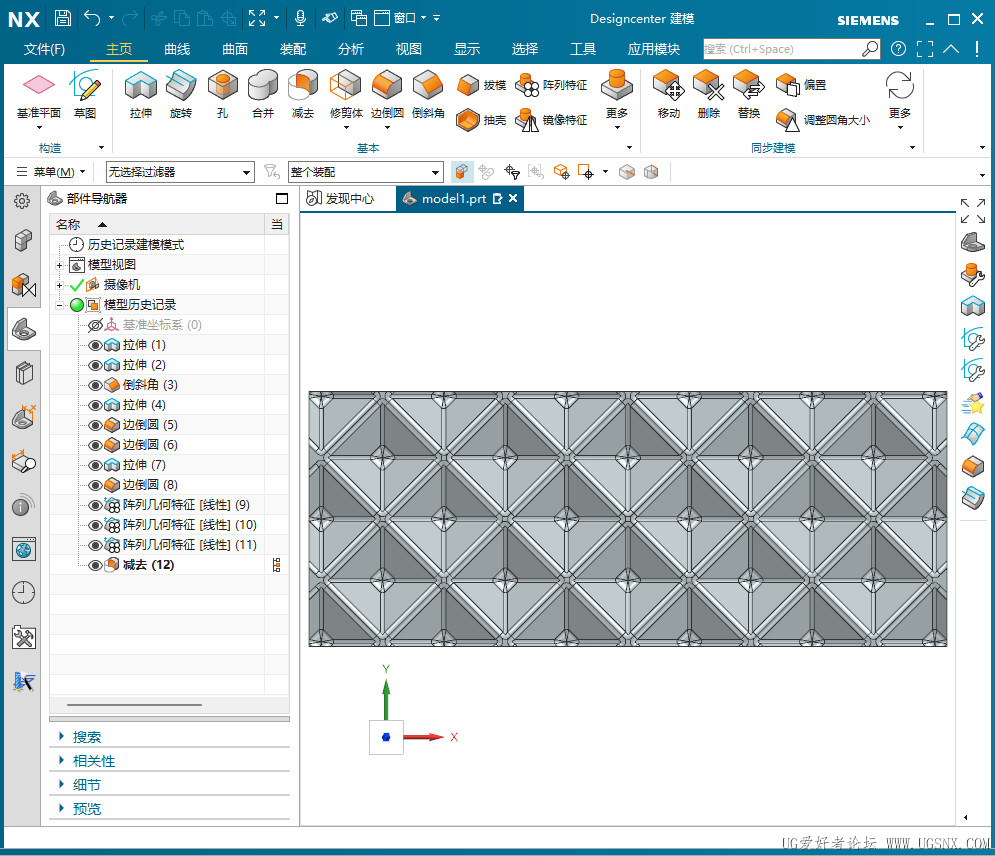Click the 菜单(M) button

coord(52,172)
